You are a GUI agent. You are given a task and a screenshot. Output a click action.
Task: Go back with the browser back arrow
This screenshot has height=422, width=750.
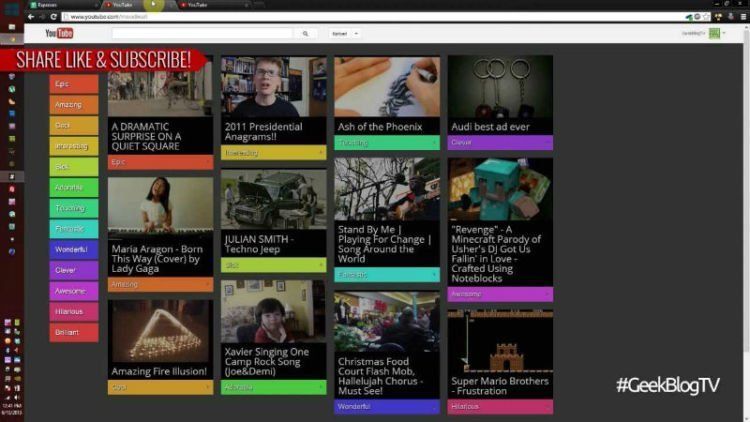[x=31, y=17]
